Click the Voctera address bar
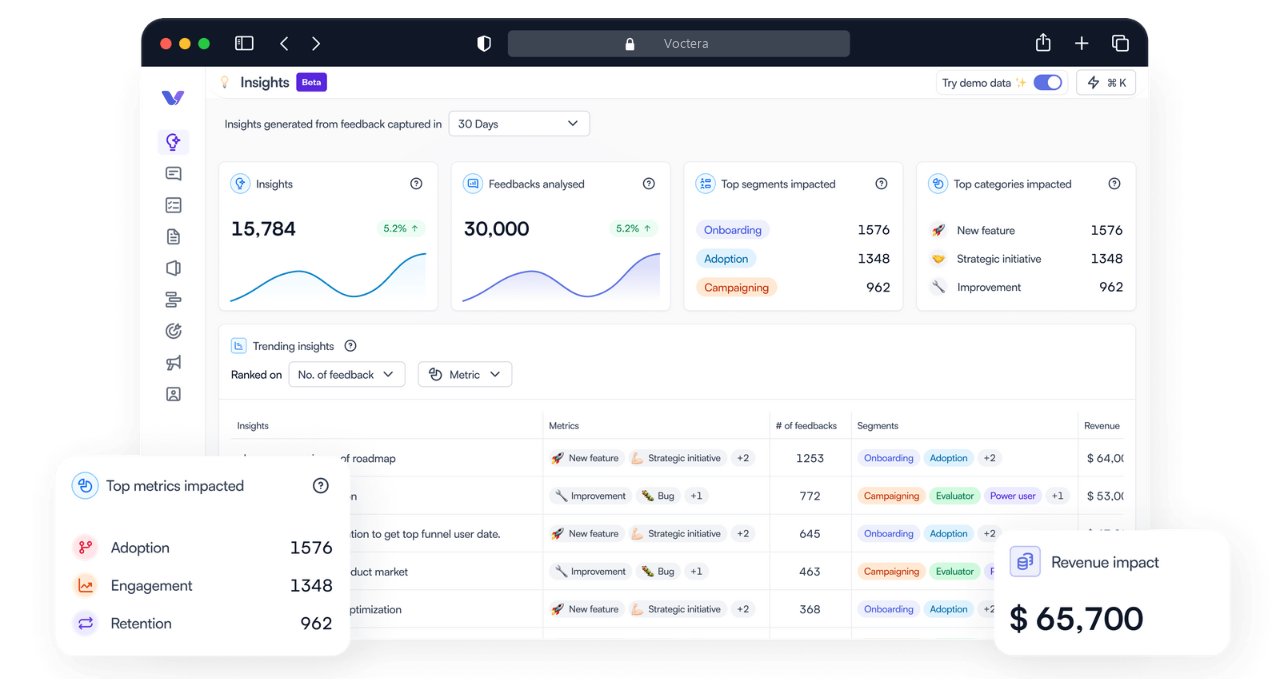This screenshot has width=1278, height=679. [x=679, y=43]
